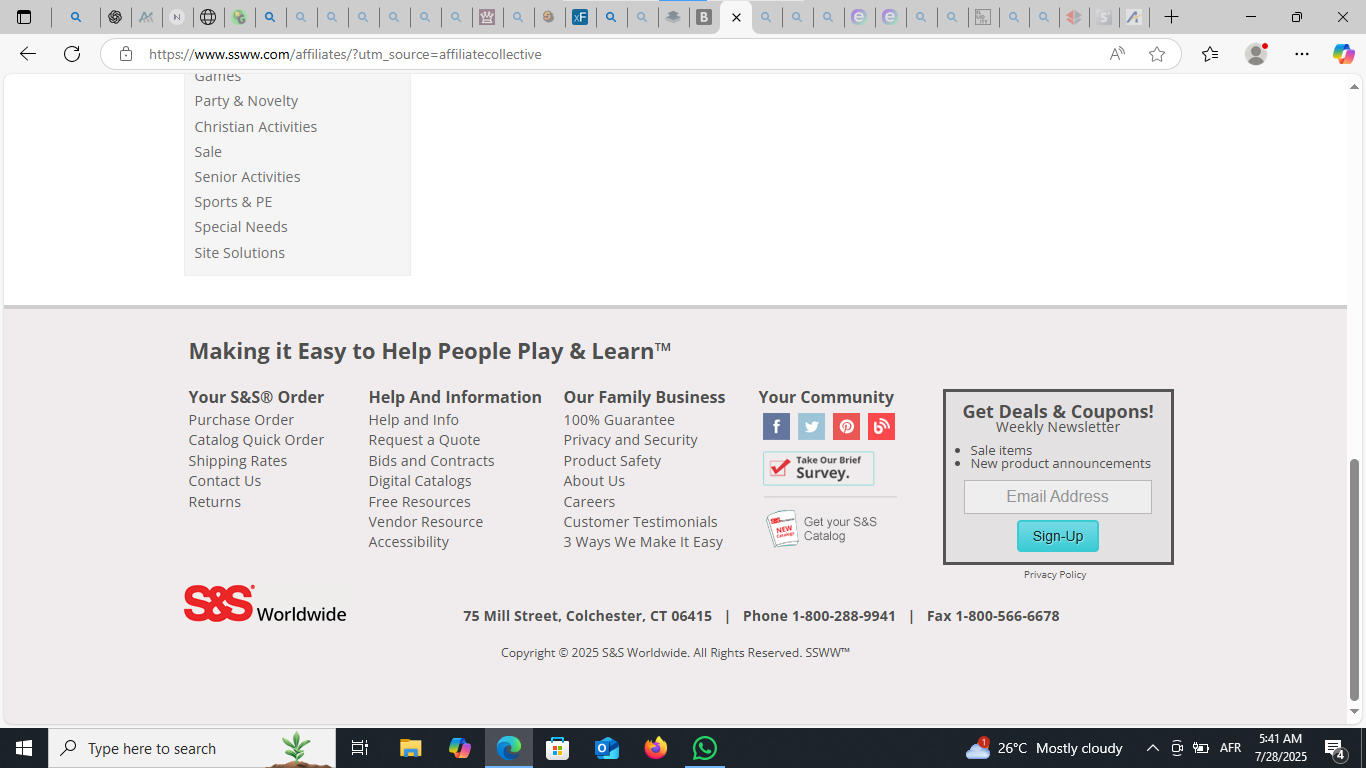Open the Privacy Policy link under newsletter
Screen dimensions: 1366x768
1055,575
